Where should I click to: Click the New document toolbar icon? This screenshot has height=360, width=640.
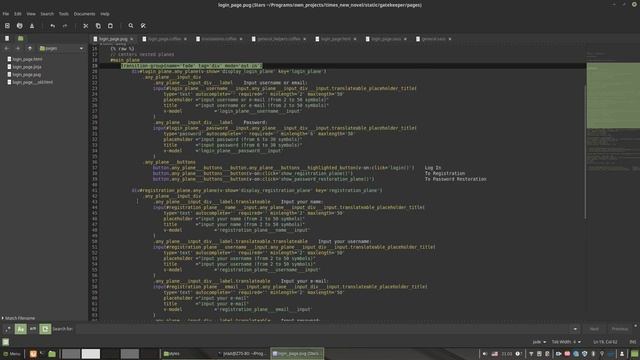click(x=7, y=26)
